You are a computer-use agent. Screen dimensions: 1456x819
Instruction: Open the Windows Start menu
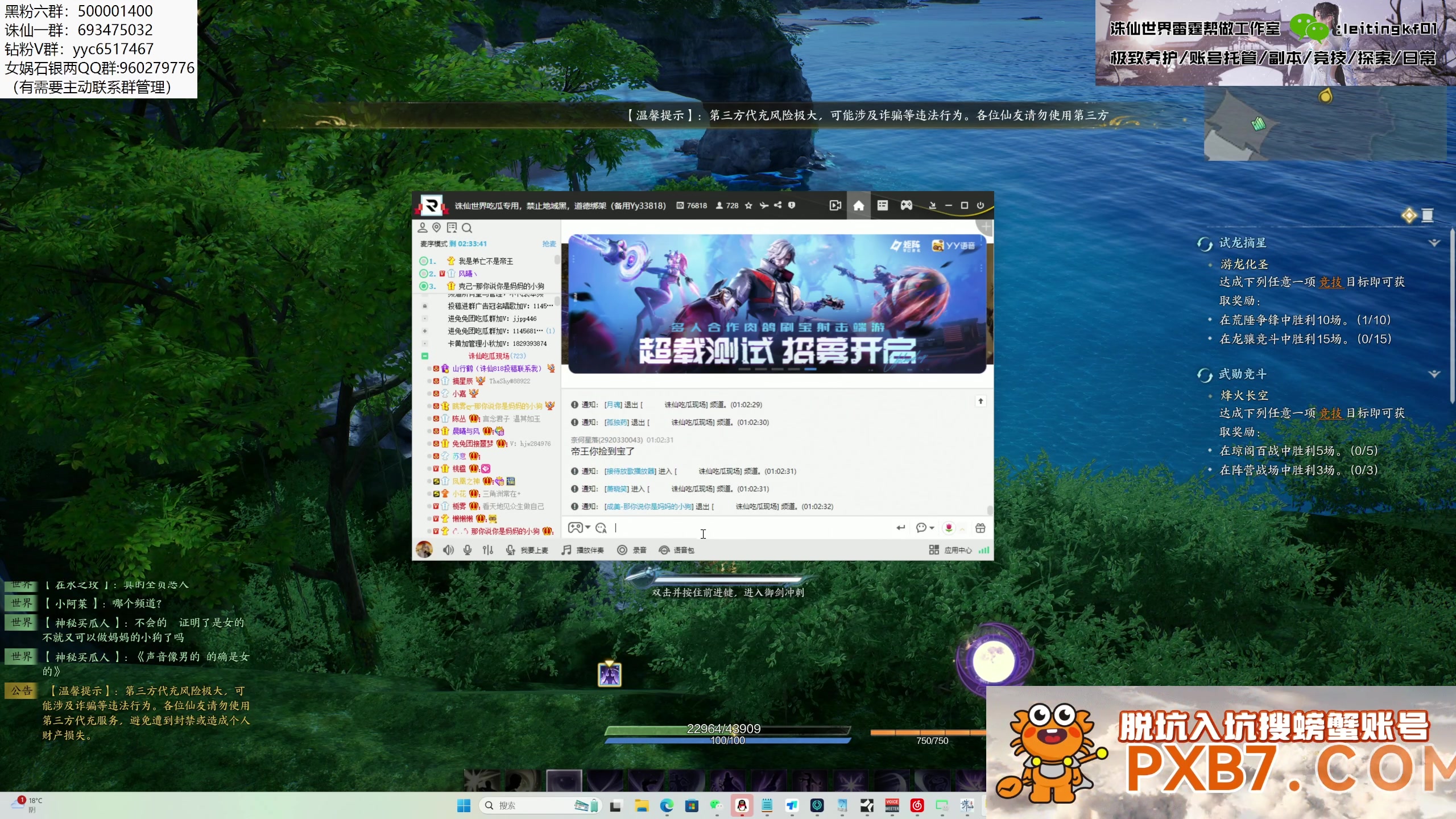(x=464, y=805)
